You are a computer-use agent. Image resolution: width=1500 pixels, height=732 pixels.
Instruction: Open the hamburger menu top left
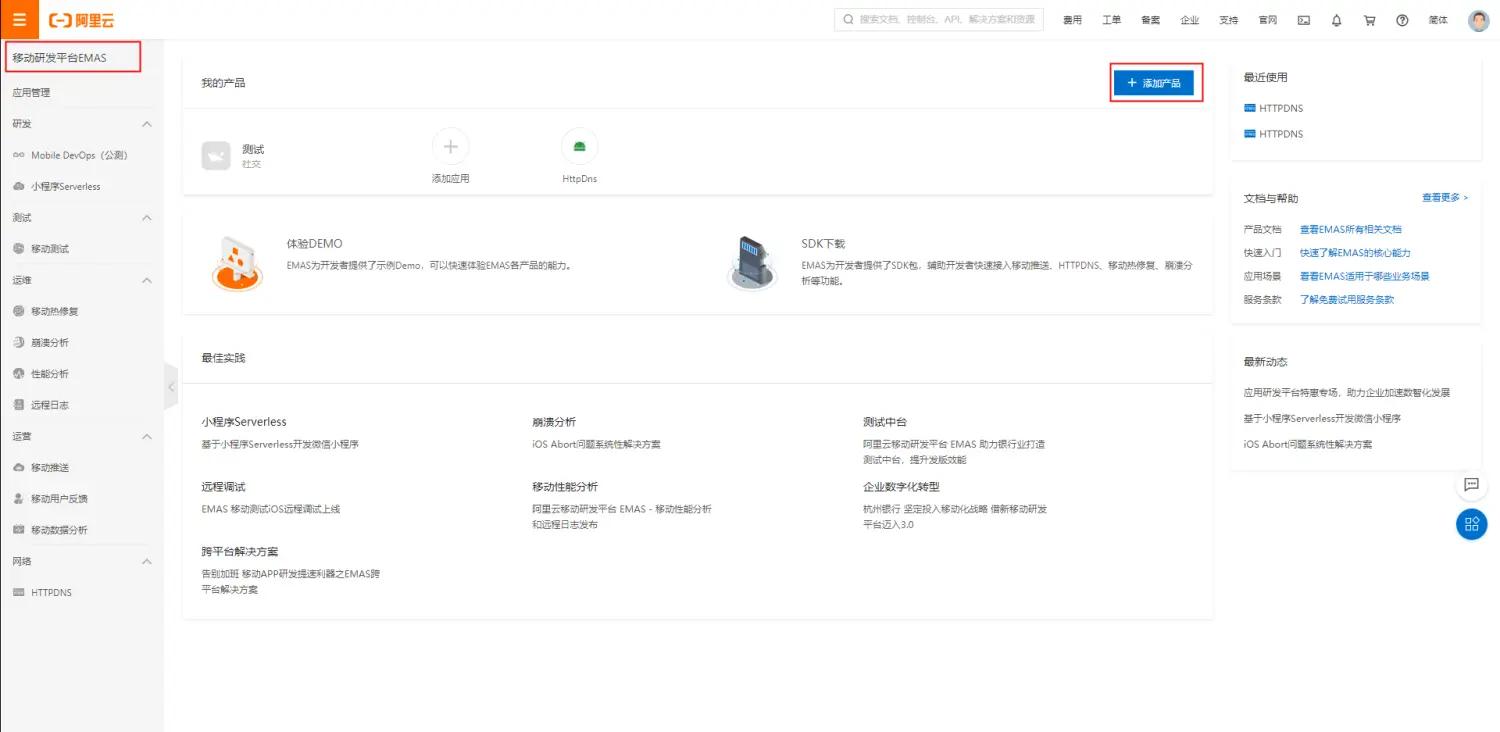[x=18, y=19]
